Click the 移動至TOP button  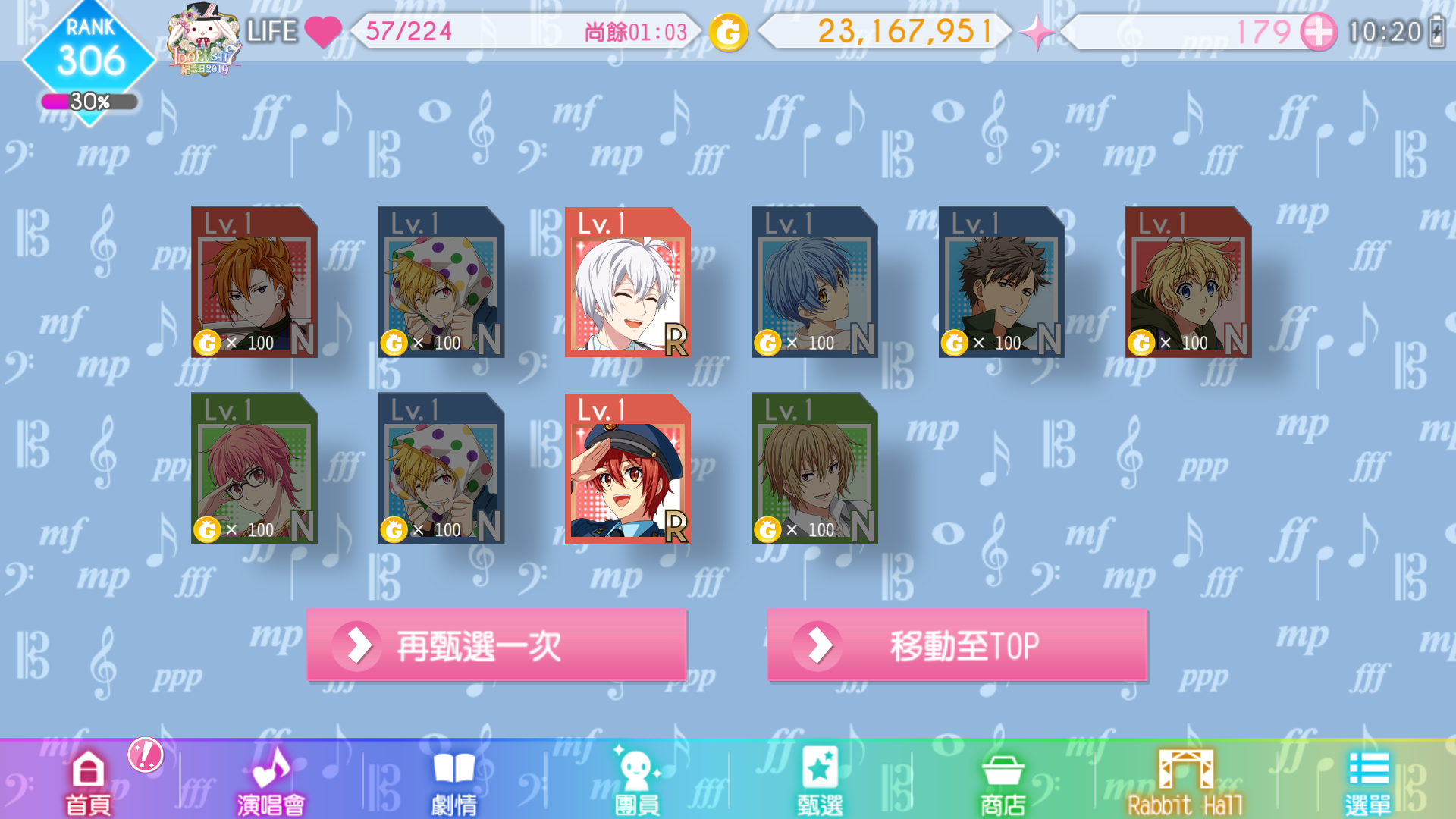957,645
